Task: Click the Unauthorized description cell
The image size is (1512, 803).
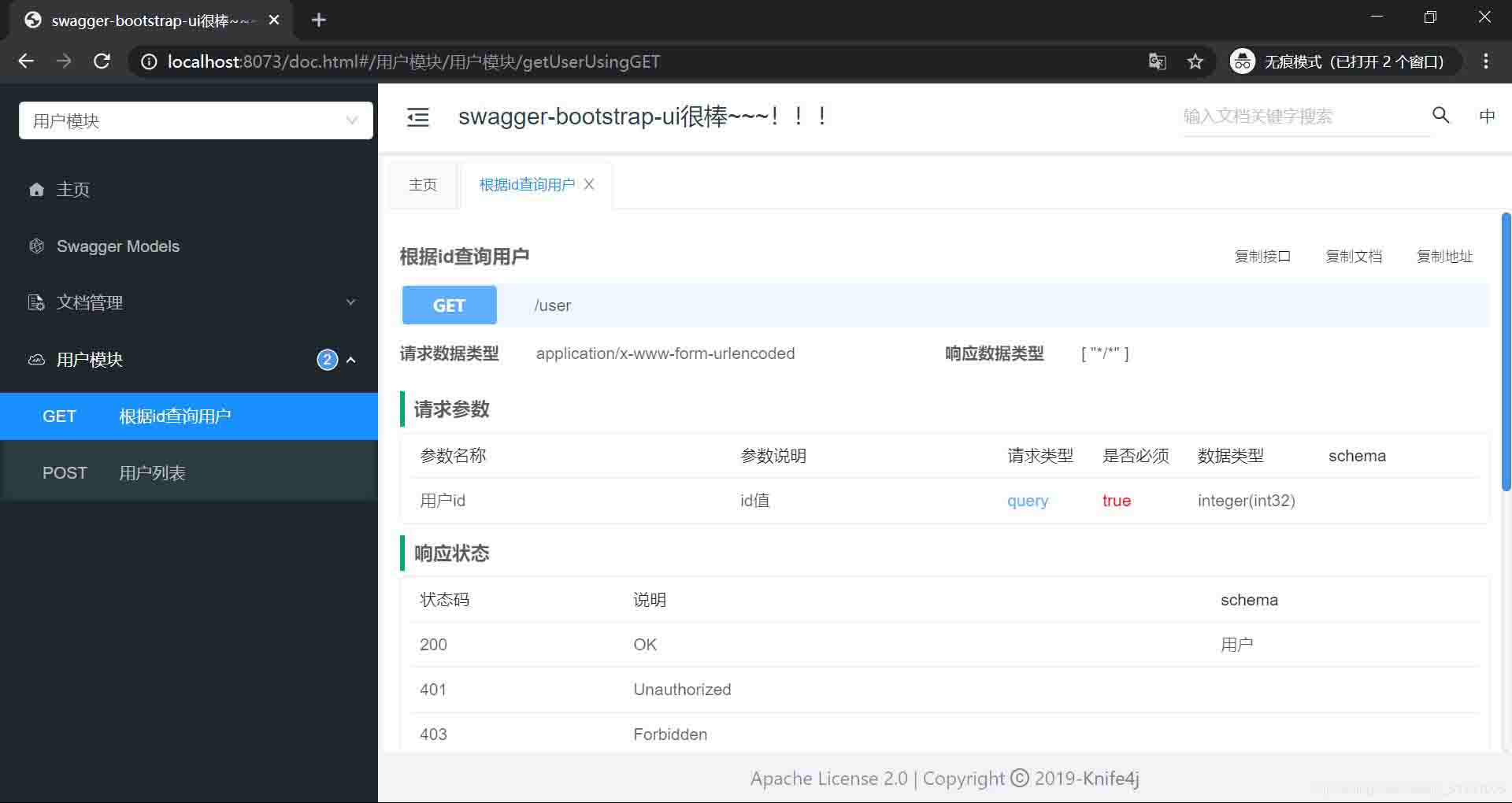Action: tap(682, 690)
